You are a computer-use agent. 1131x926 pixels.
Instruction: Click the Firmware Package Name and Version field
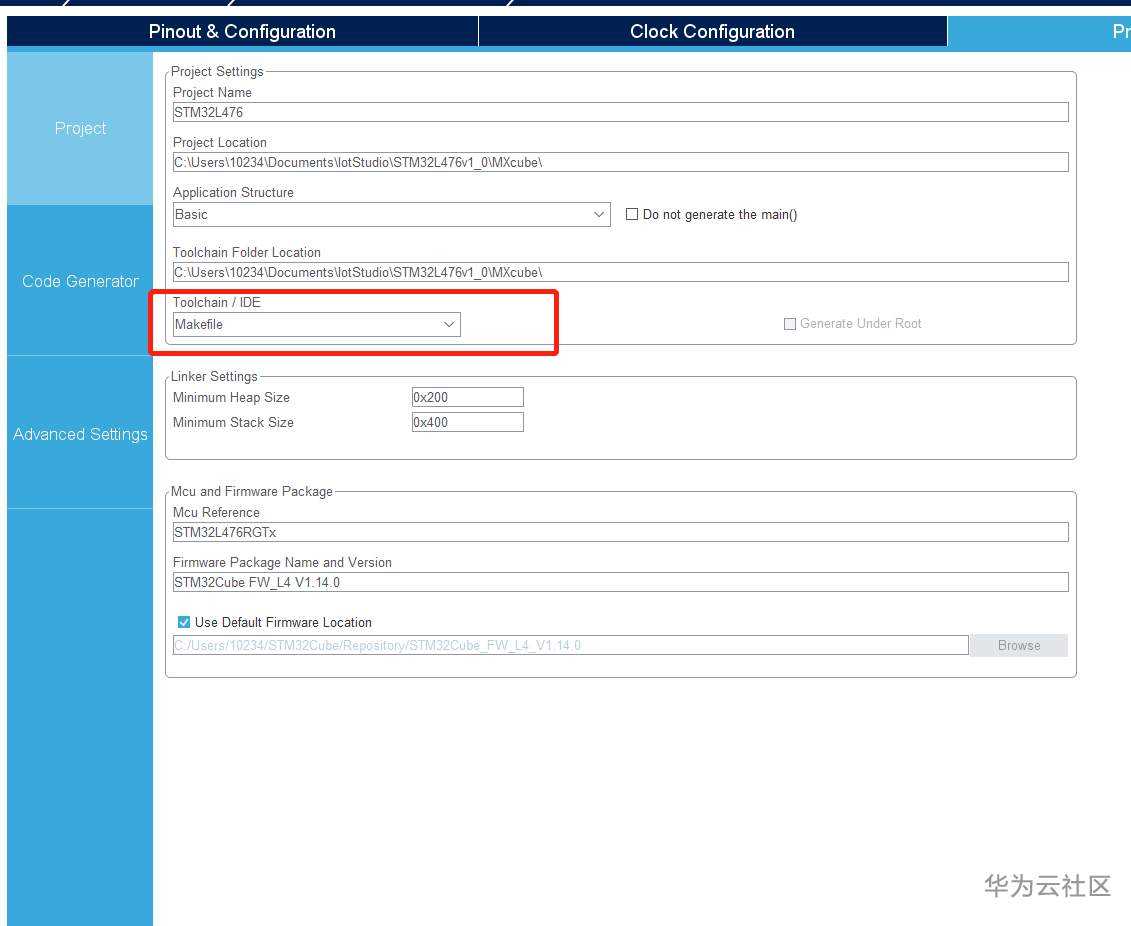click(620, 582)
